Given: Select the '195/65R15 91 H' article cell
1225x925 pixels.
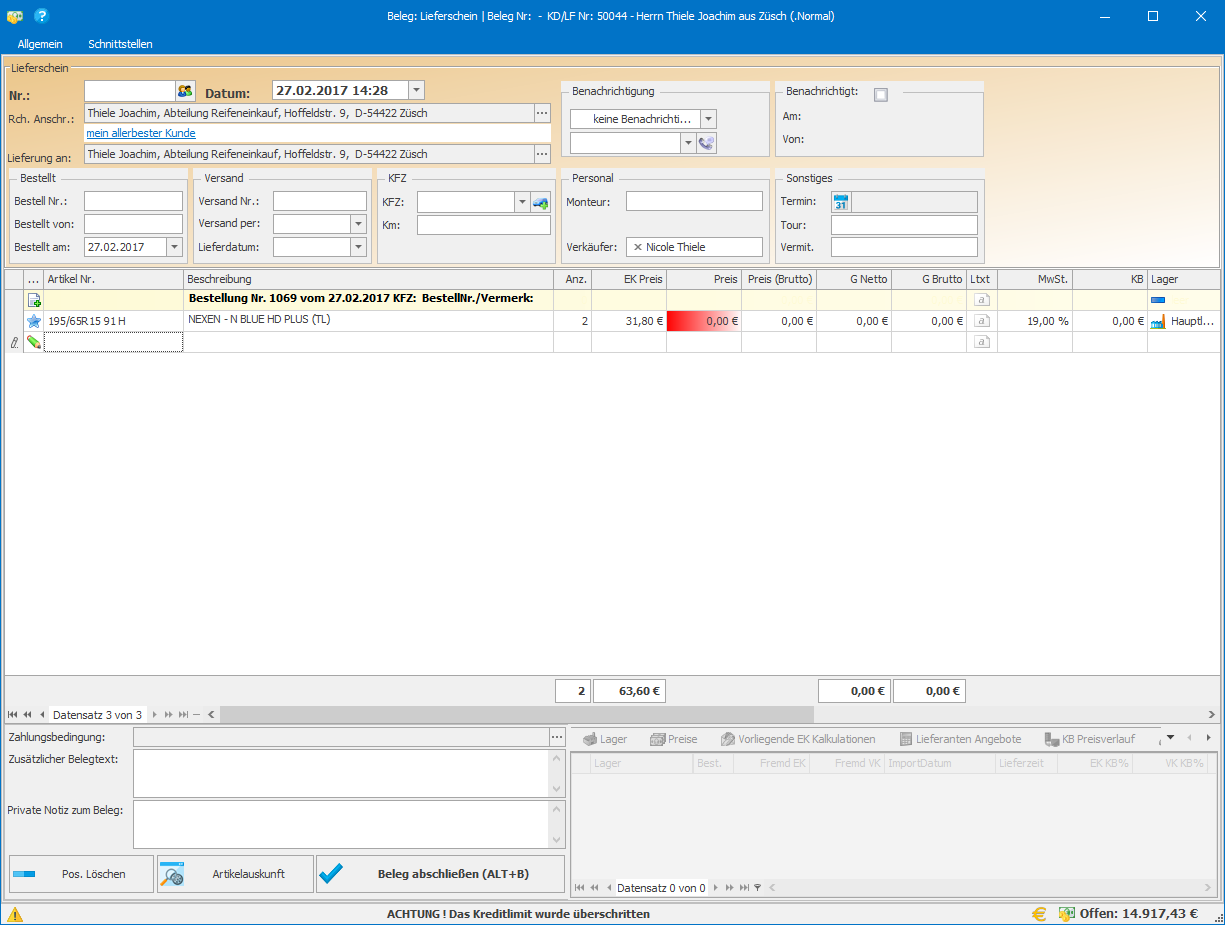Looking at the screenshot, I should [x=114, y=321].
